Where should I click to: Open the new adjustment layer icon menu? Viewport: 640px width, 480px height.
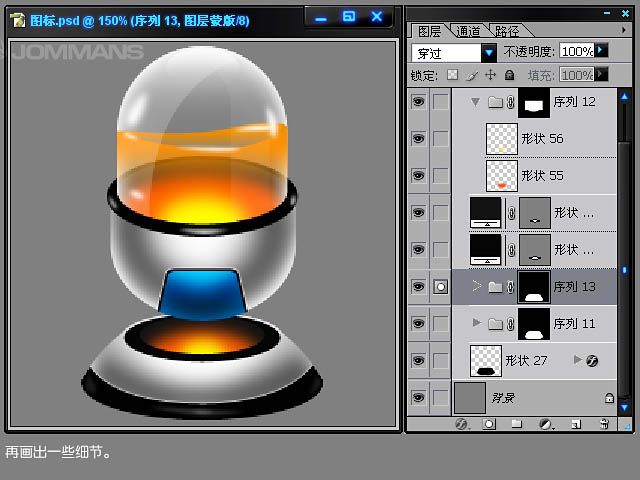[546, 424]
